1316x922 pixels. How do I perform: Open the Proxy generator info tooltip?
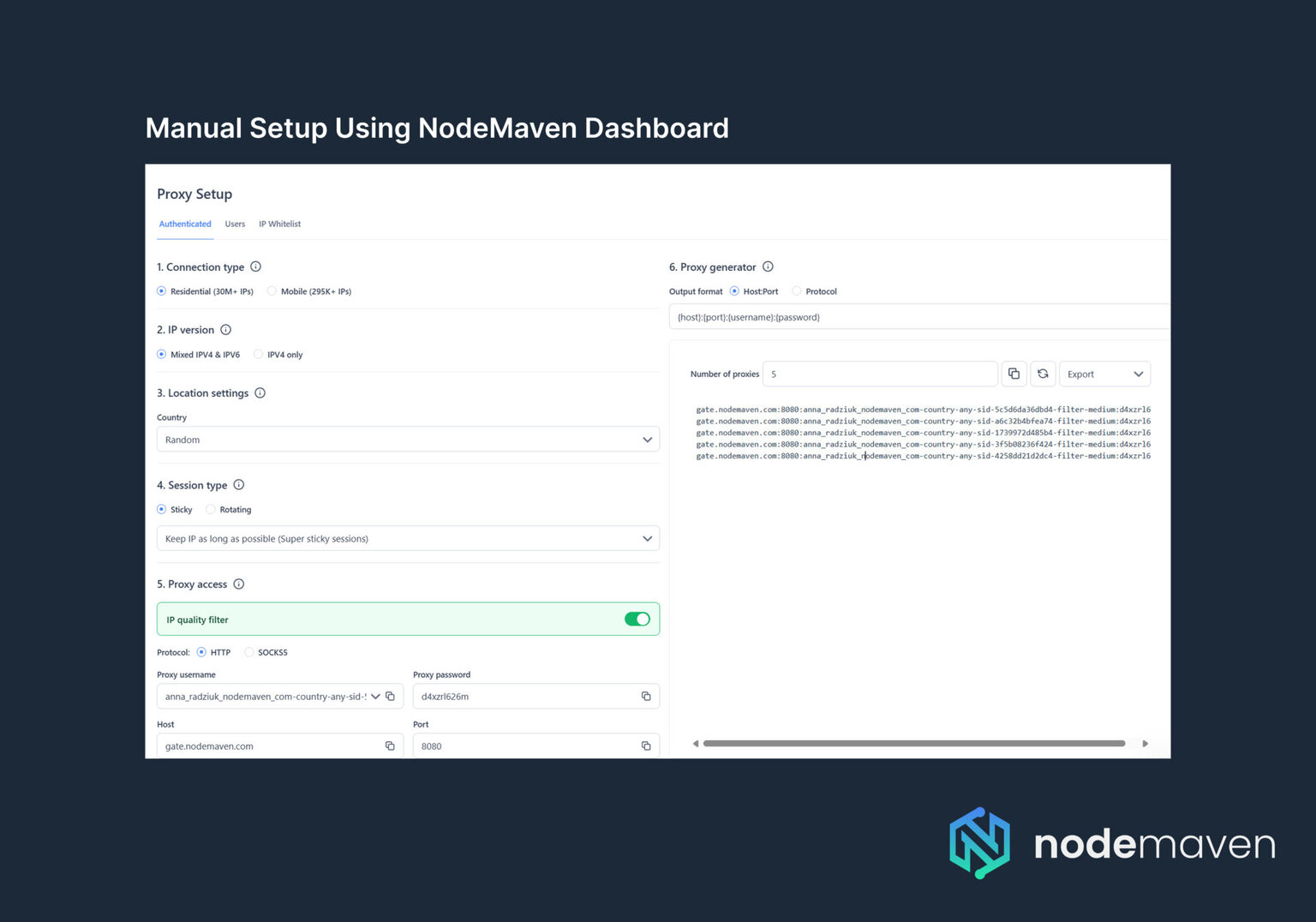(768, 266)
